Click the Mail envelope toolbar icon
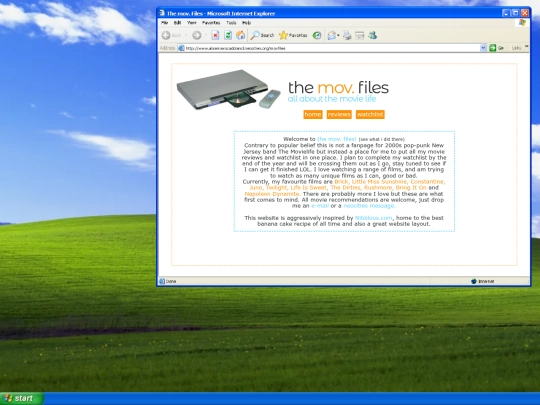The height and width of the screenshot is (405, 540). (x=331, y=35)
